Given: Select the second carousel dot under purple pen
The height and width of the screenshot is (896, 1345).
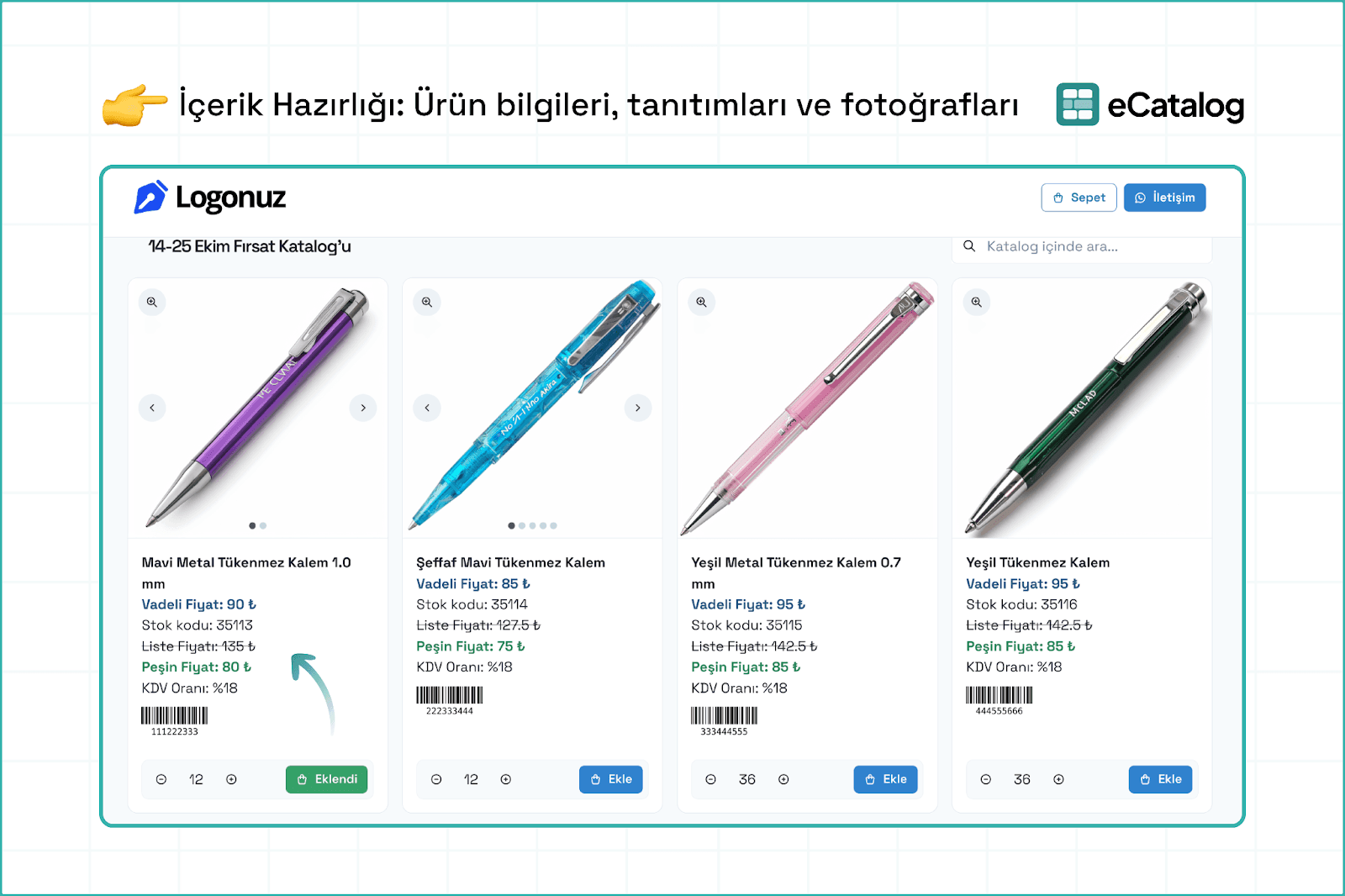Looking at the screenshot, I should click(263, 525).
